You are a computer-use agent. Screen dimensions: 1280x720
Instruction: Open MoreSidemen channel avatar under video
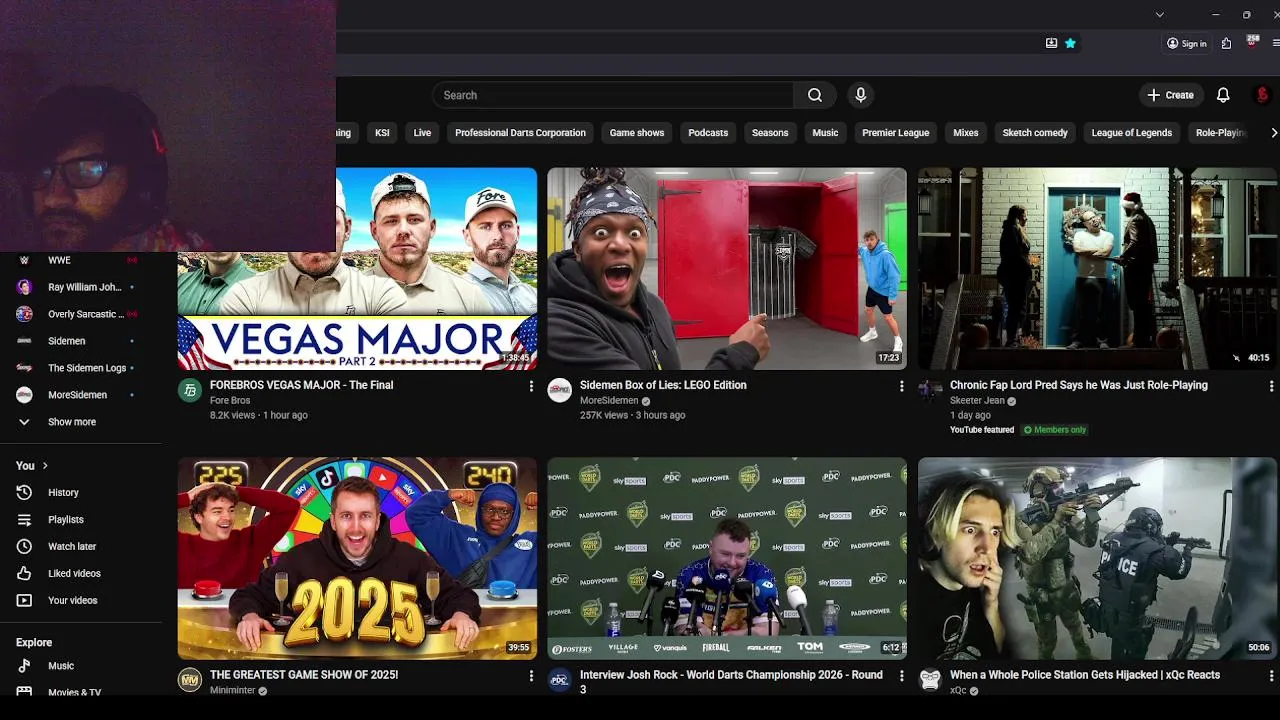[560, 390]
